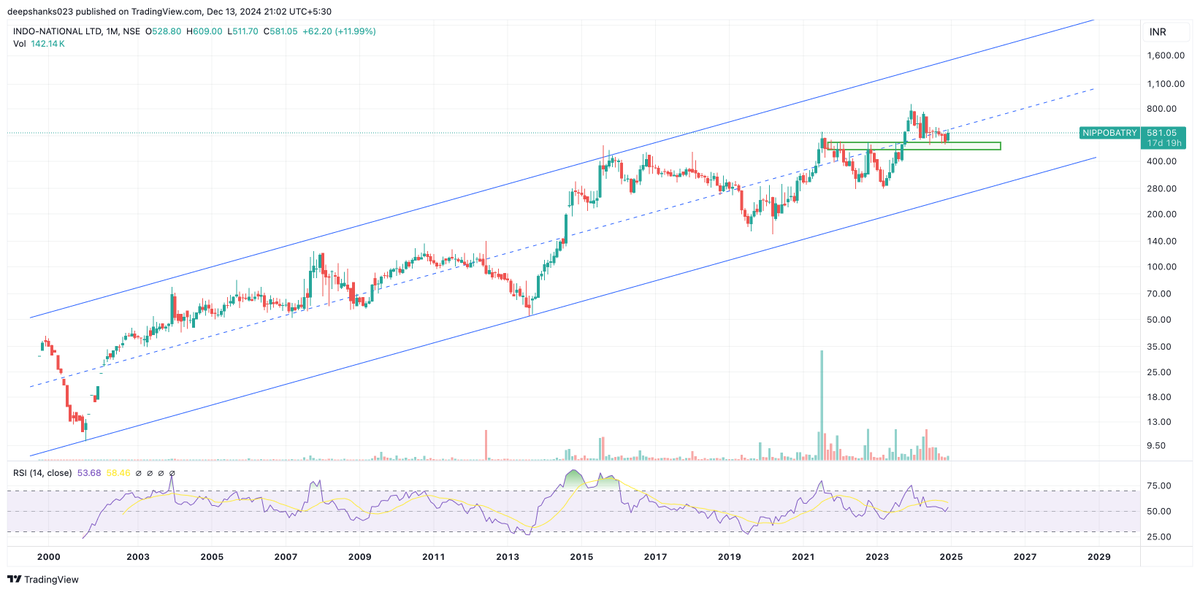Click the 35.00 price axis label

[1159, 346]
